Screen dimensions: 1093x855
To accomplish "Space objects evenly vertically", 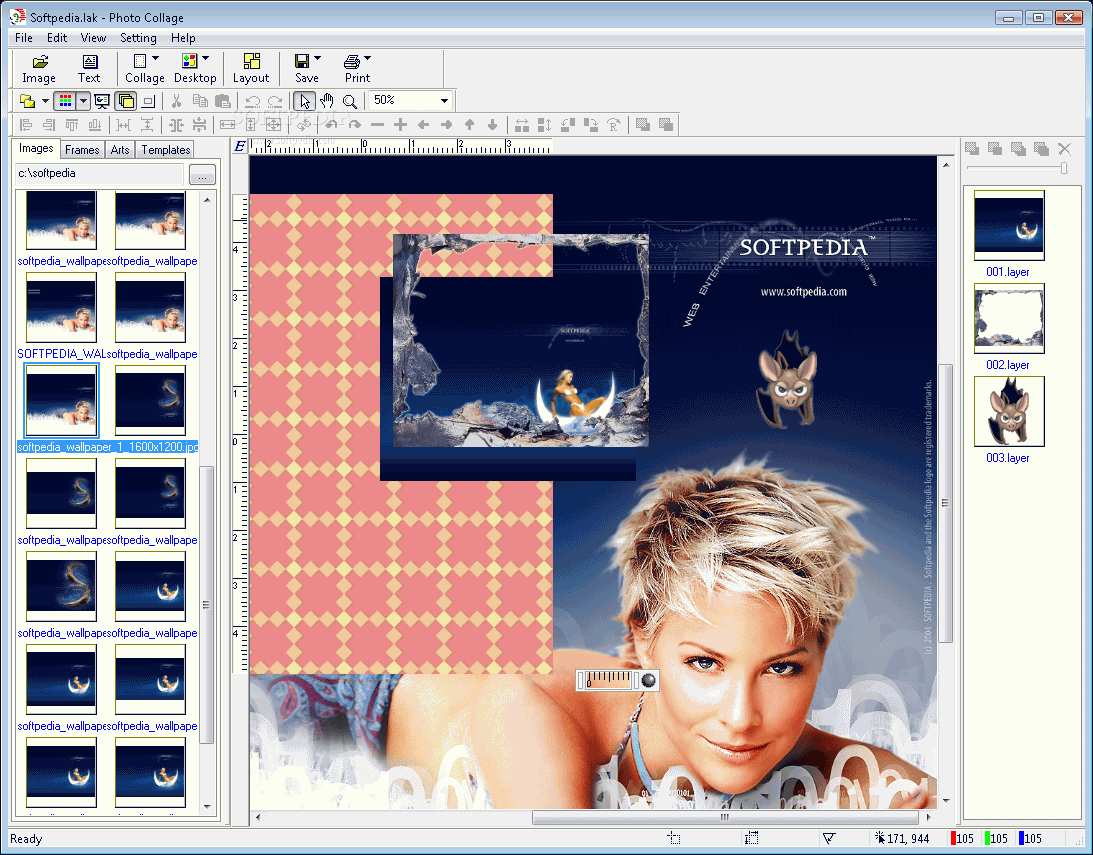I will click(x=146, y=125).
